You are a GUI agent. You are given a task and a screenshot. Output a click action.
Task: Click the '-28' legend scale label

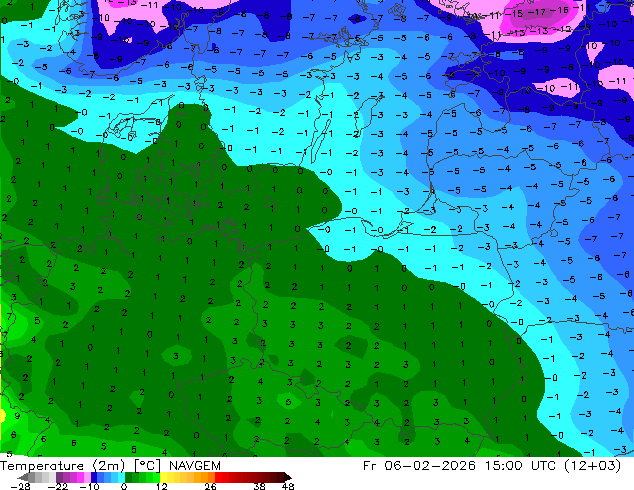[x=20, y=486]
